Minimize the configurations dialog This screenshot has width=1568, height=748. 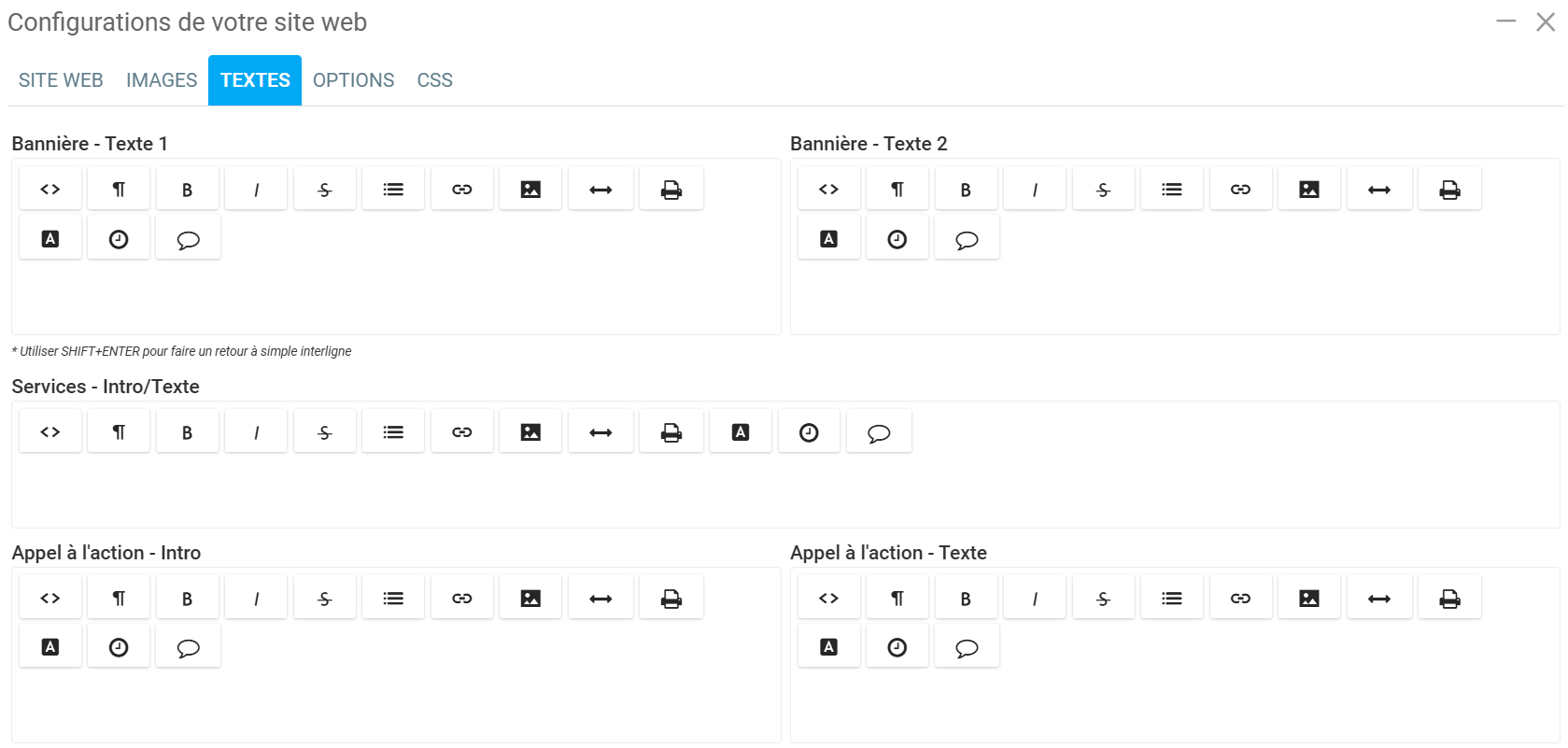tap(1505, 21)
